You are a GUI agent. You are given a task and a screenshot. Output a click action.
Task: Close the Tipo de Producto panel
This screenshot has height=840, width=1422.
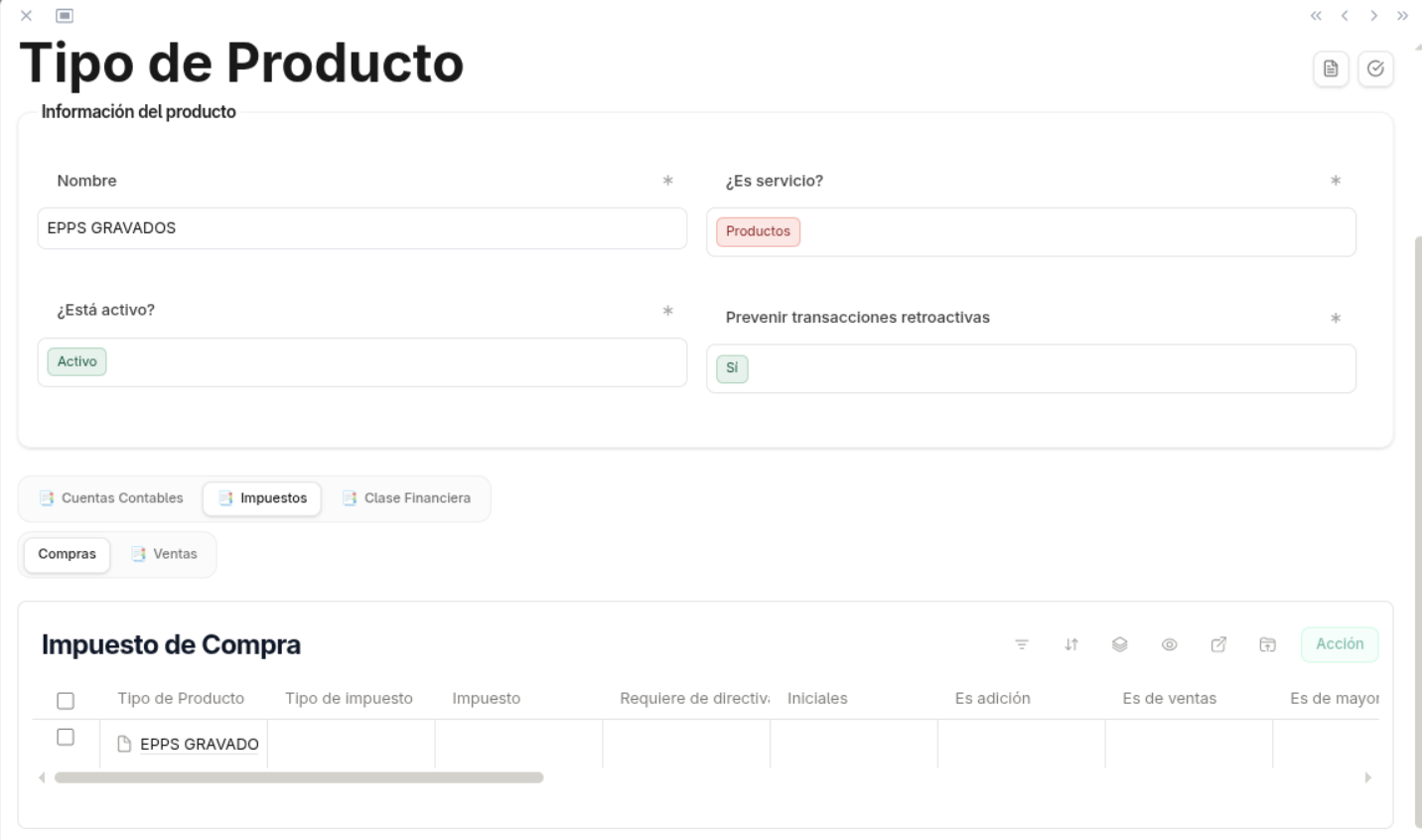click(27, 16)
